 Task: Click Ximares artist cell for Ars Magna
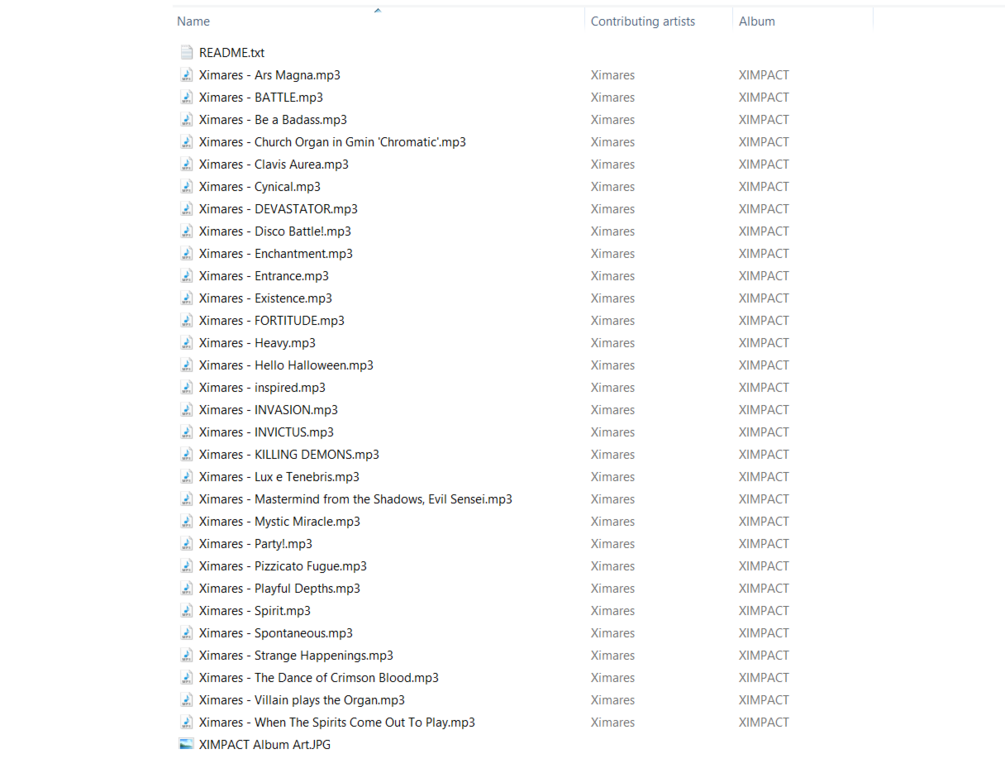pyautogui.click(x=613, y=75)
